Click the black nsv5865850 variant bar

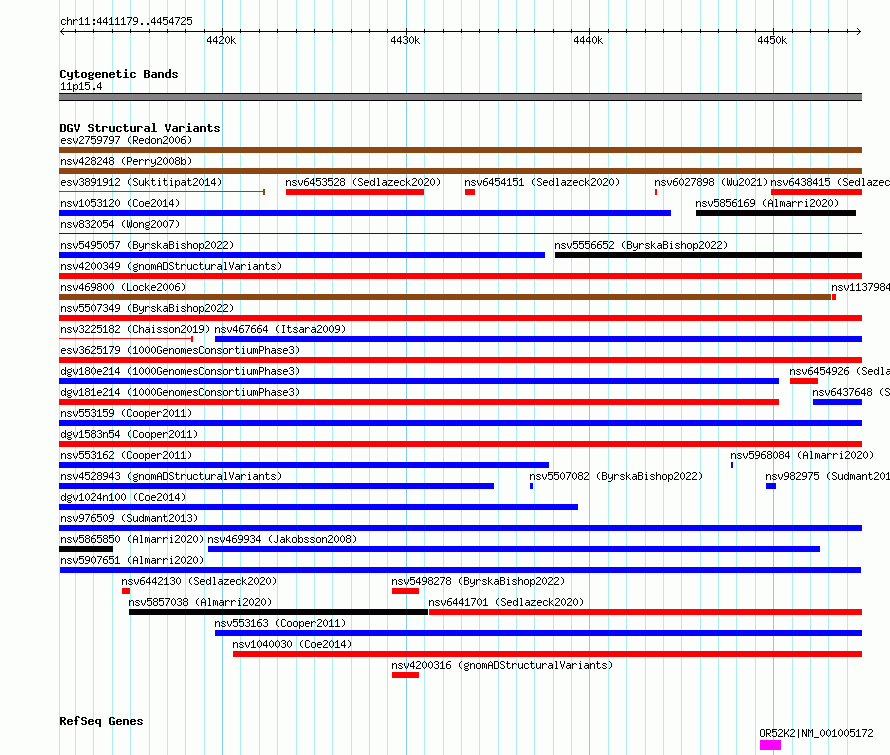(86, 549)
